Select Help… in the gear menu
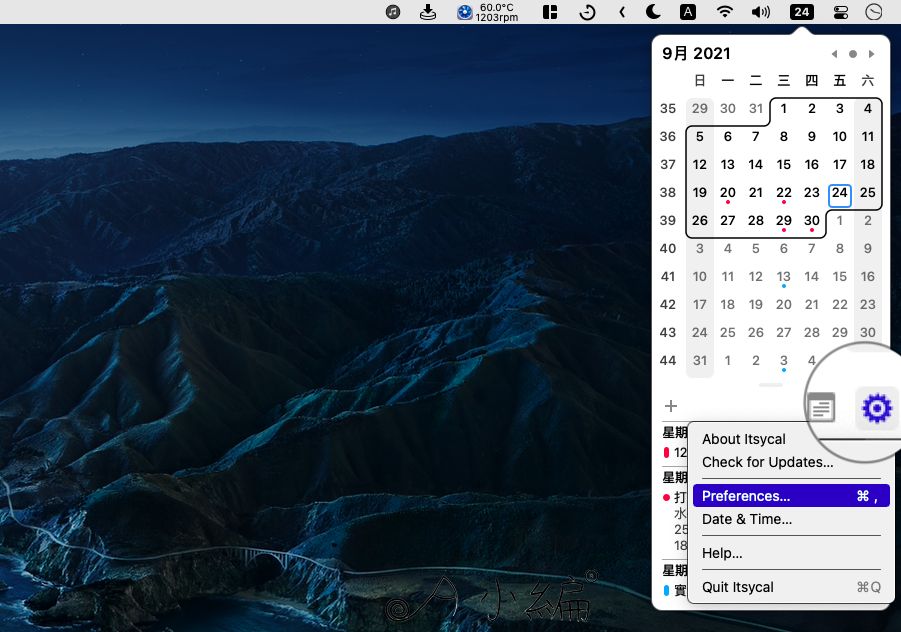Image resolution: width=901 pixels, height=632 pixels. (722, 553)
